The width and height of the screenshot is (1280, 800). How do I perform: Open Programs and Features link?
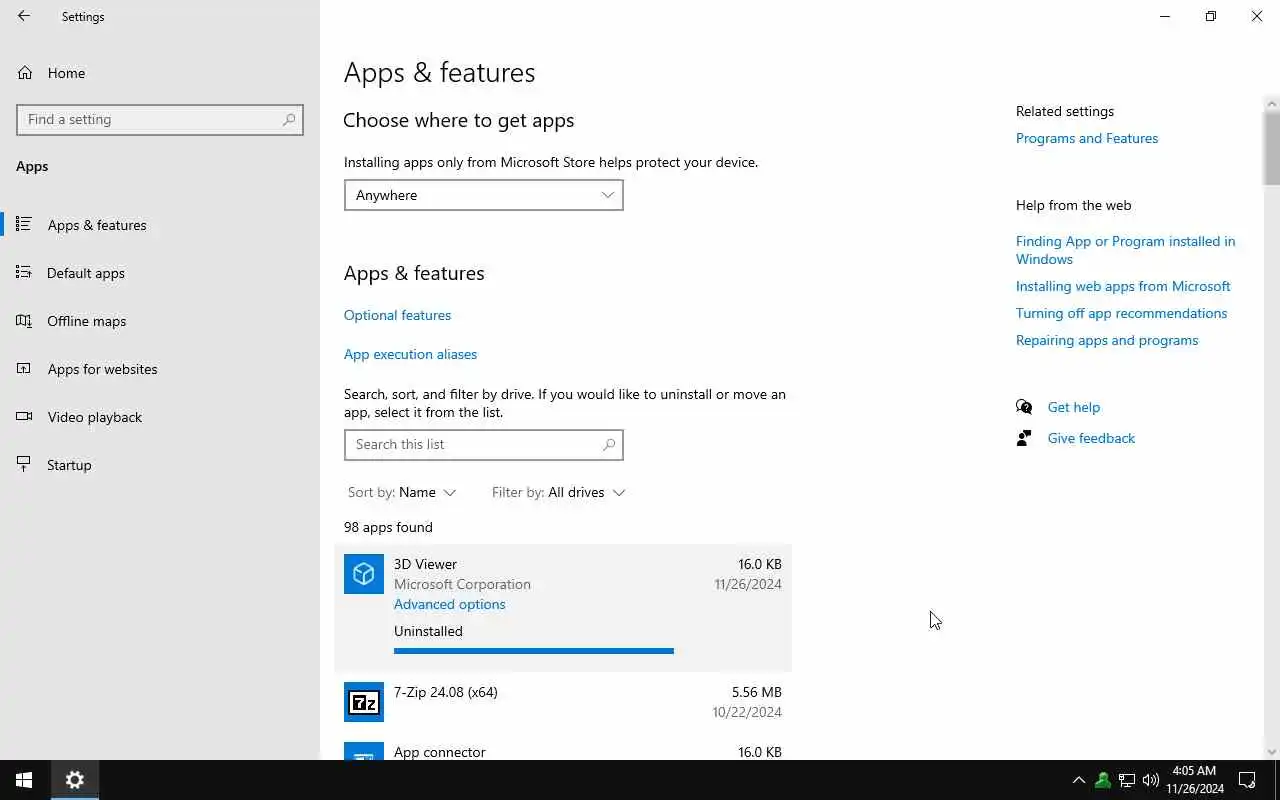[1087, 138]
